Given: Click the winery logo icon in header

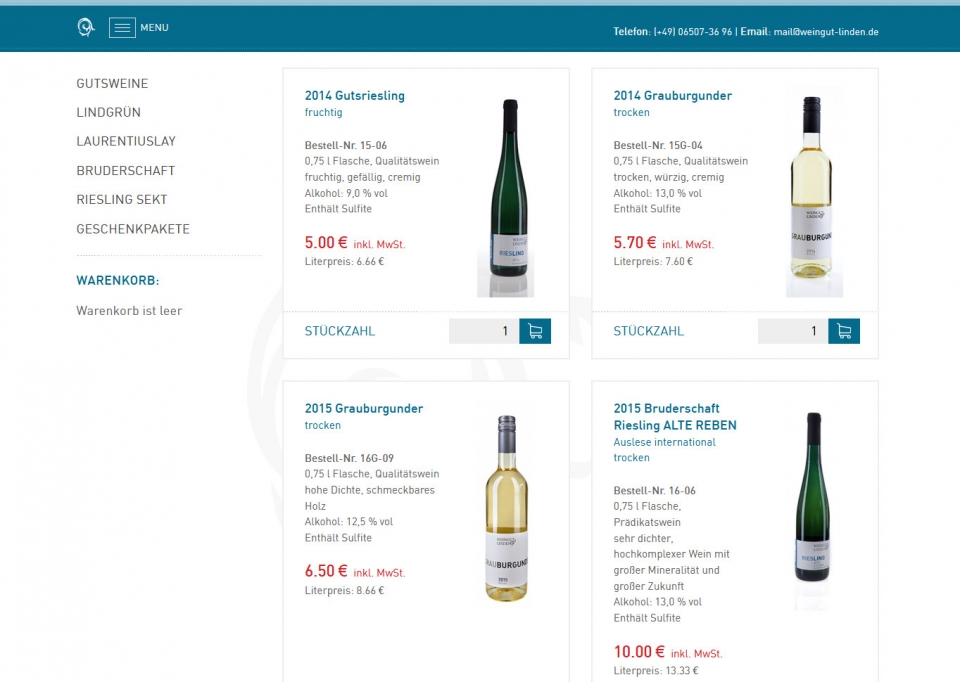Looking at the screenshot, I should [86, 28].
